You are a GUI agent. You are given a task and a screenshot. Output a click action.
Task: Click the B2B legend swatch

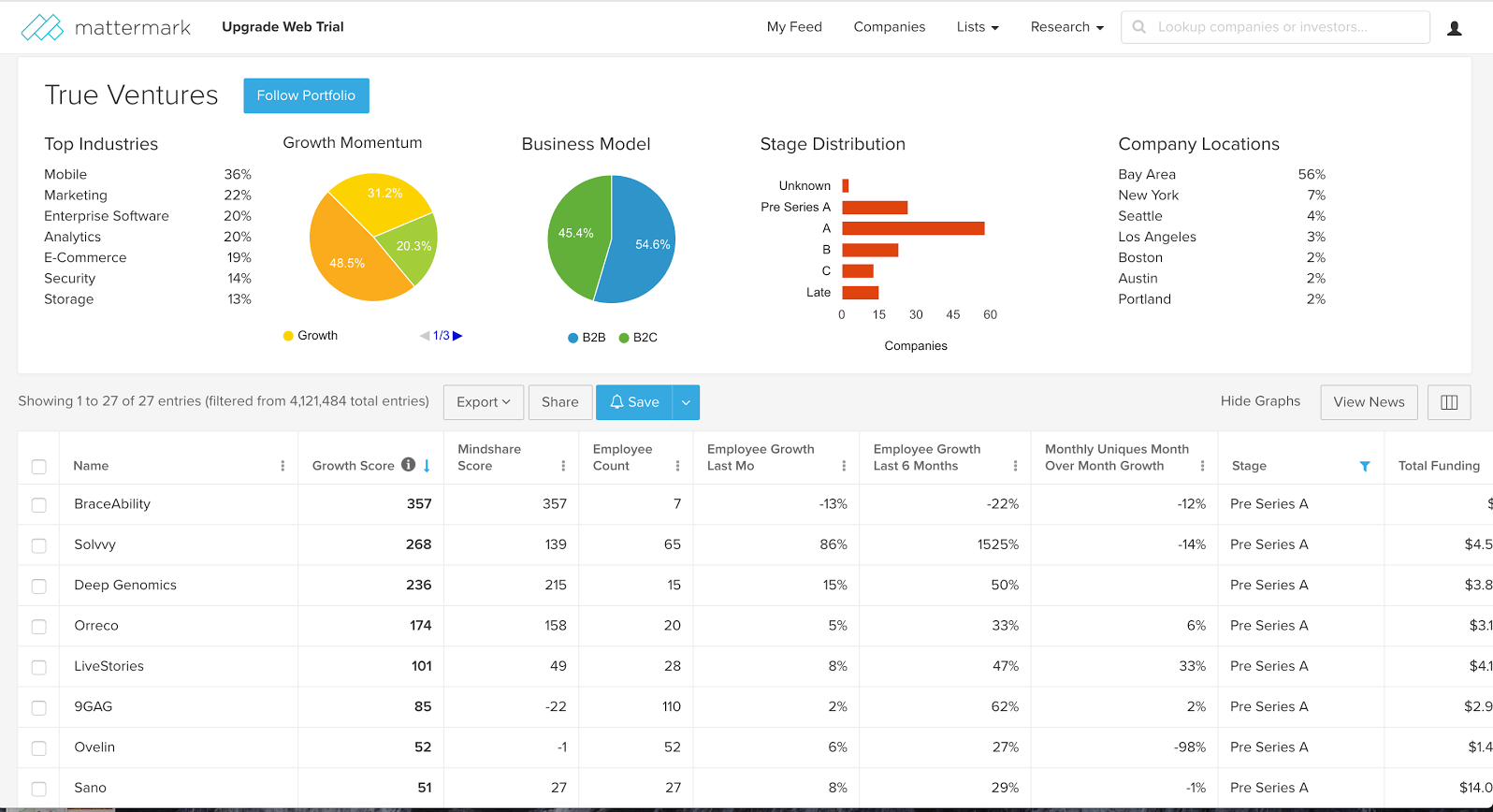click(573, 338)
